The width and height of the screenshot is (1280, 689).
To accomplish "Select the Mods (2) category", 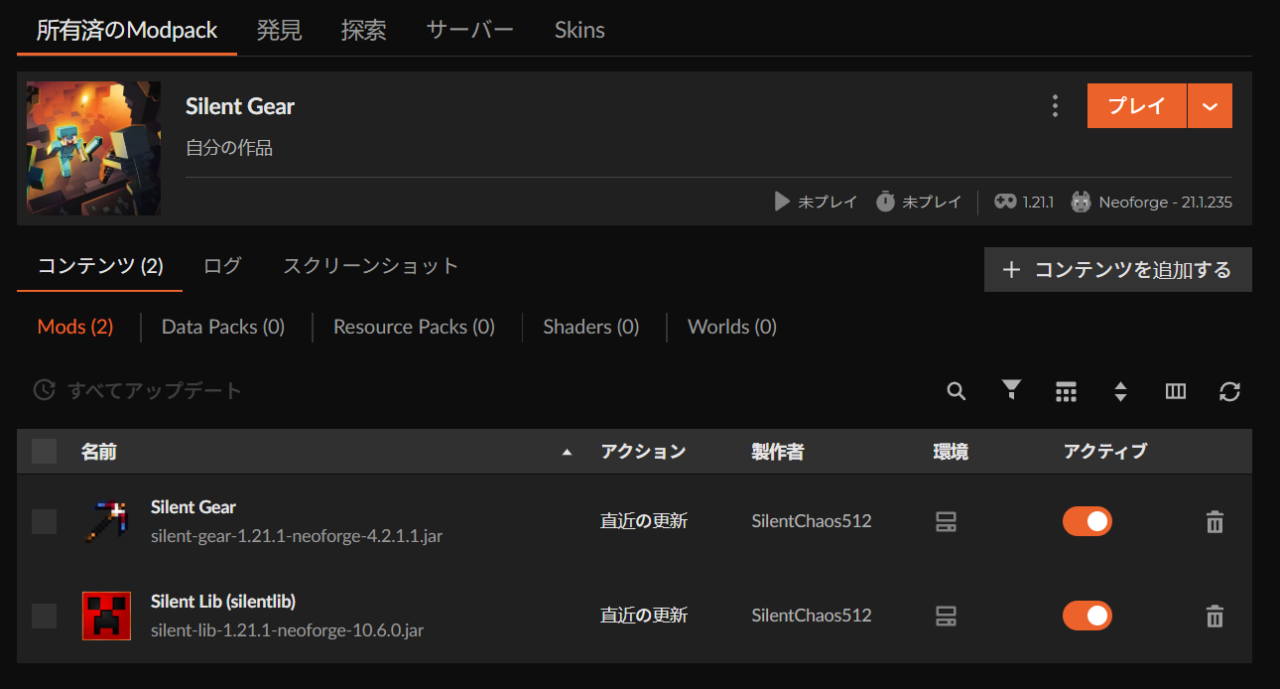I will click(x=75, y=327).
